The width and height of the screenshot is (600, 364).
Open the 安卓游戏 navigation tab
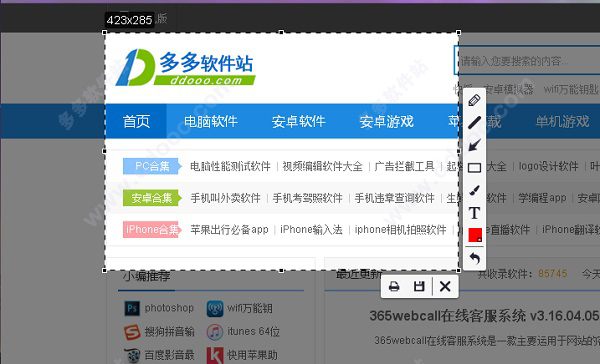click(386, 121)
